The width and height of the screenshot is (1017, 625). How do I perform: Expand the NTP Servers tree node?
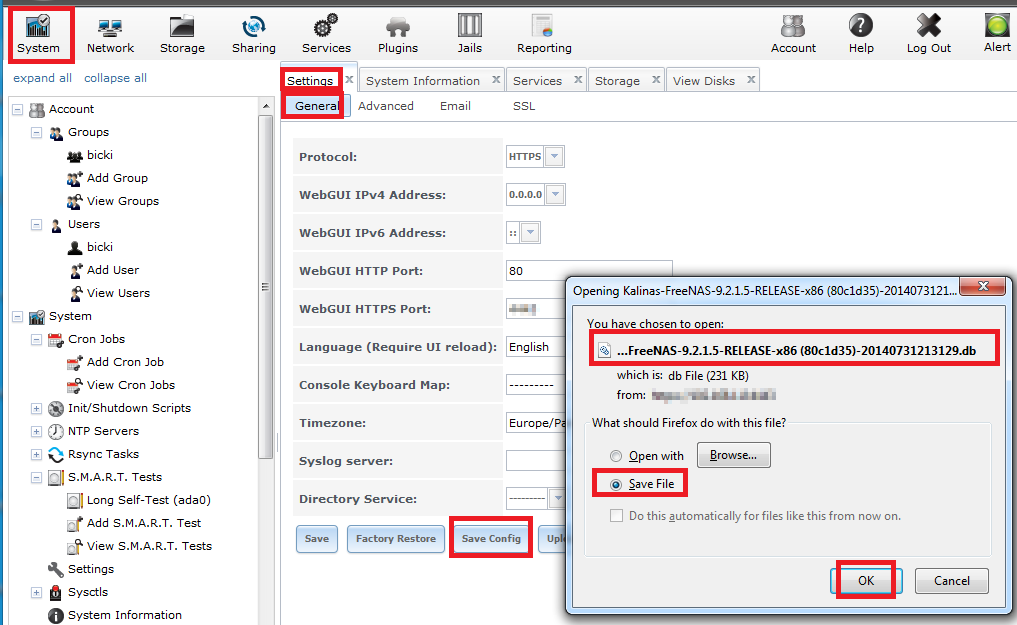(x=37, y=432)
